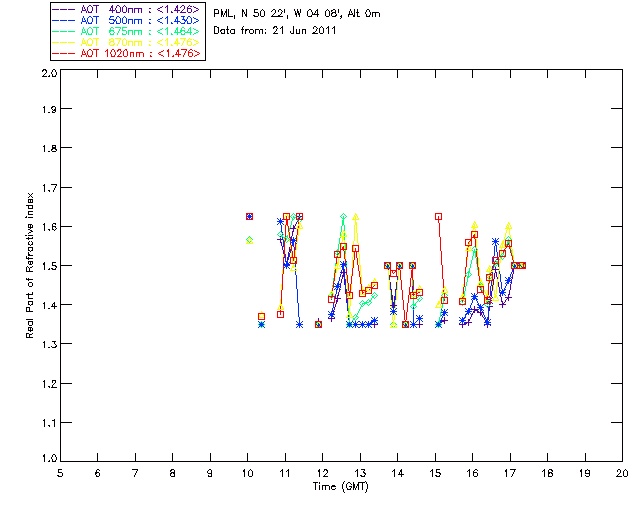The image size is (640, 512).
Task: Click the purple dashed line sample in legend
Action: (x=64, y=9)
